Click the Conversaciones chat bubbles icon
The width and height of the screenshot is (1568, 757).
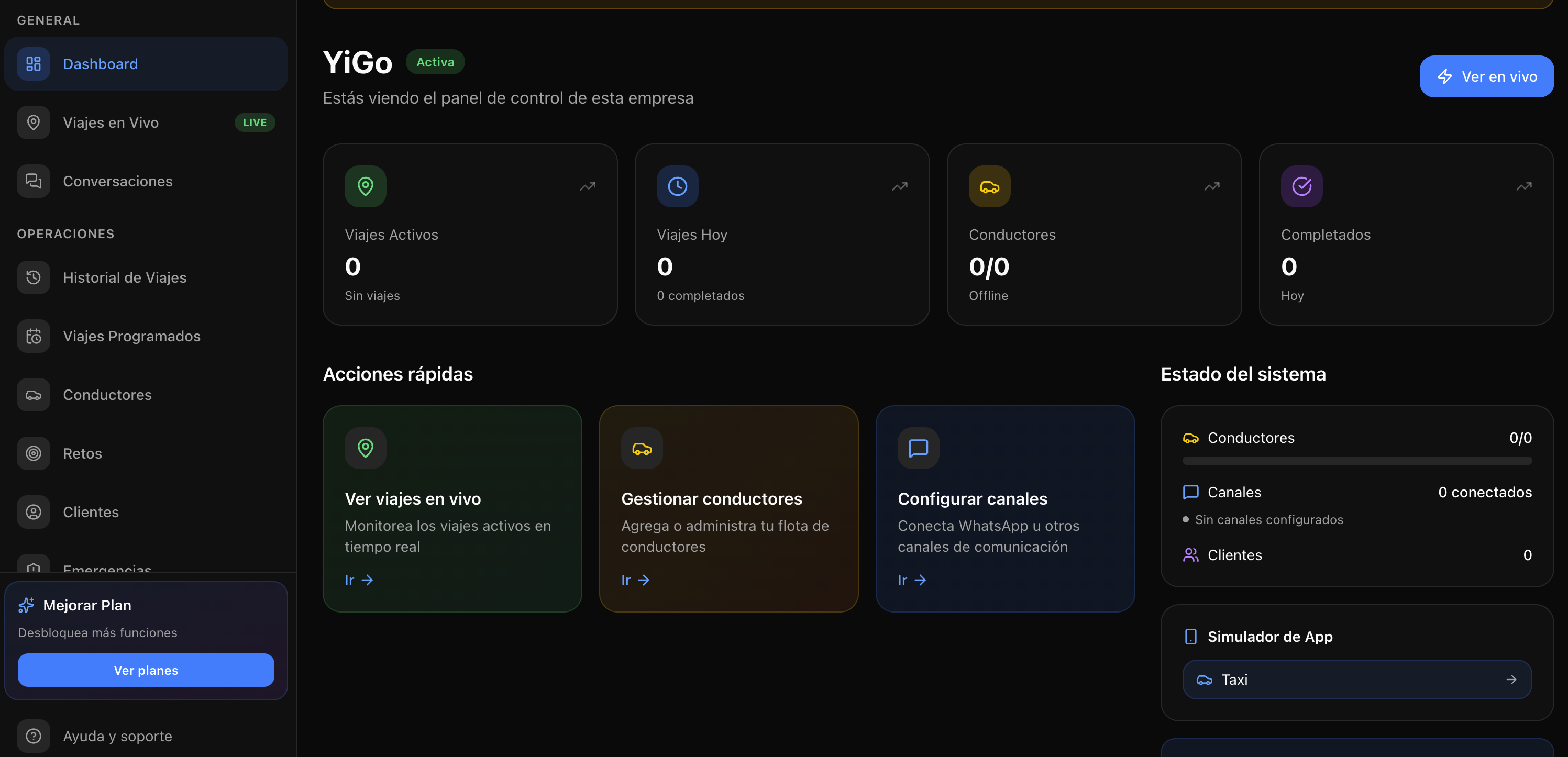34,181
